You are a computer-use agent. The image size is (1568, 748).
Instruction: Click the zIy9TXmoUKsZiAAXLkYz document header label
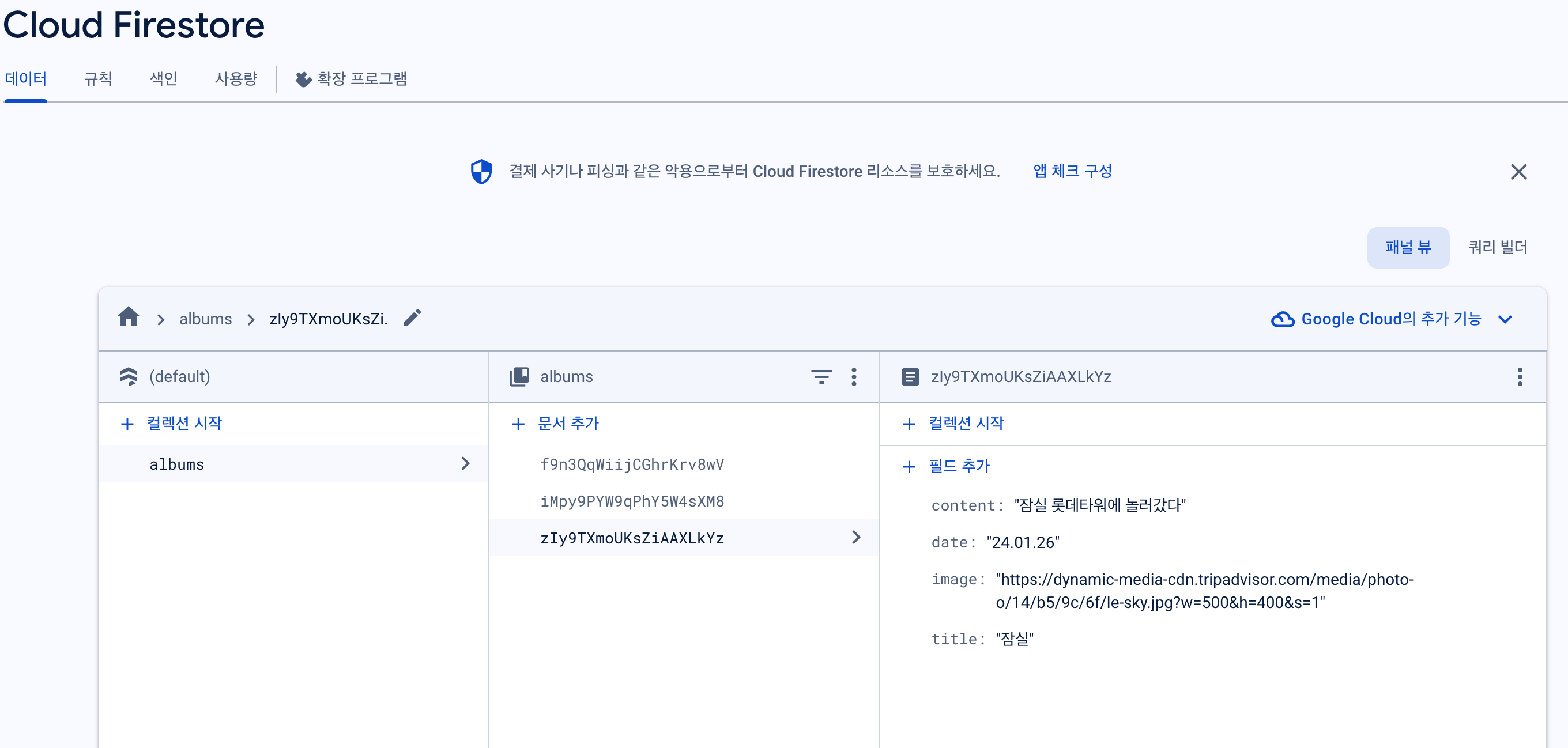click(1021, 377)
